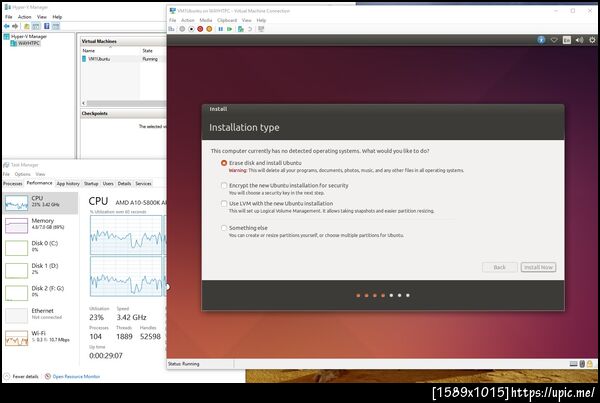The image size is (600, 403).
Task: Click the Up One Level folder icon in Hyper-V Manager
Action: (27, 26)
